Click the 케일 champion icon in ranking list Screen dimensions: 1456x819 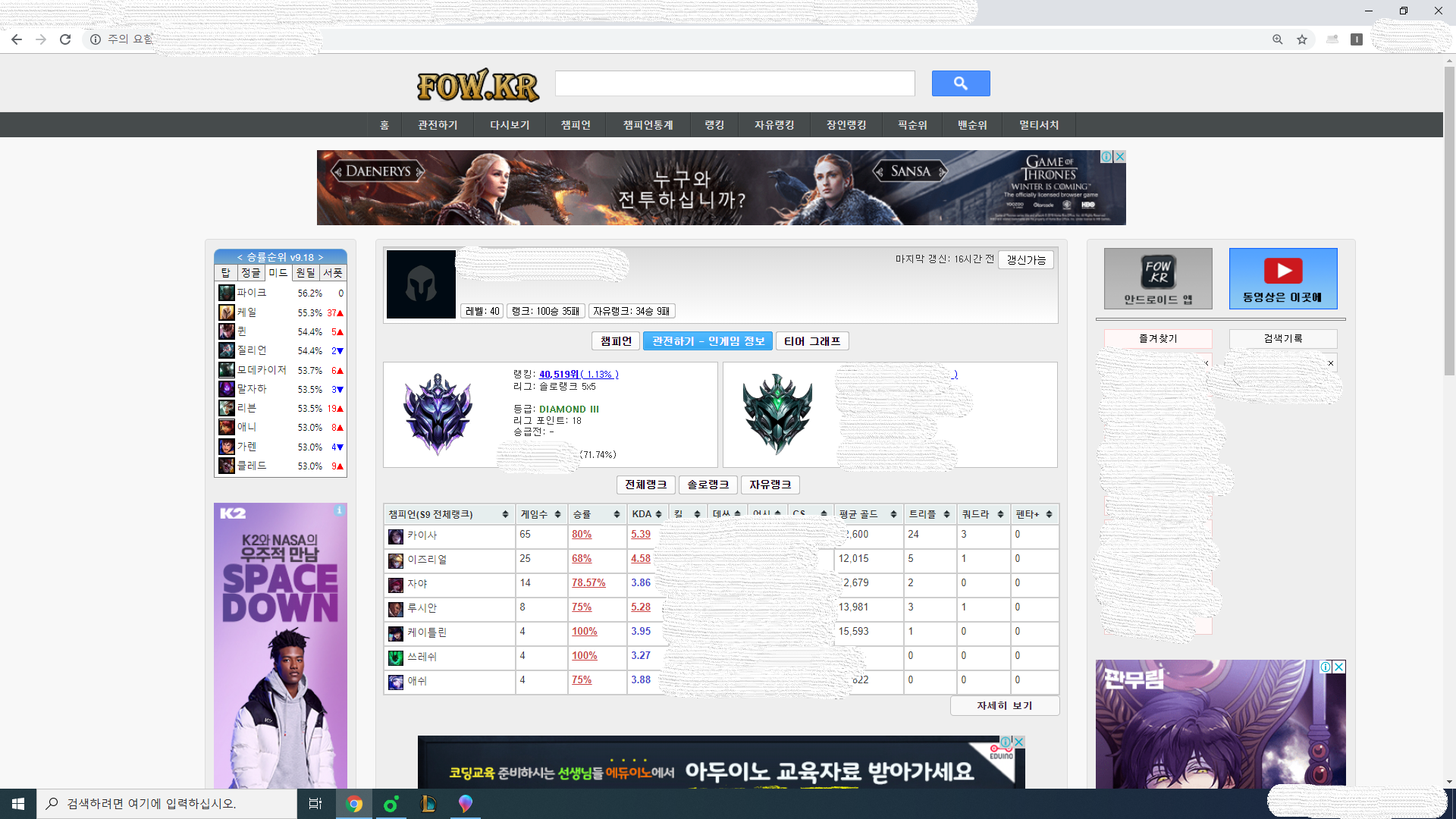[x=227, y=312]
